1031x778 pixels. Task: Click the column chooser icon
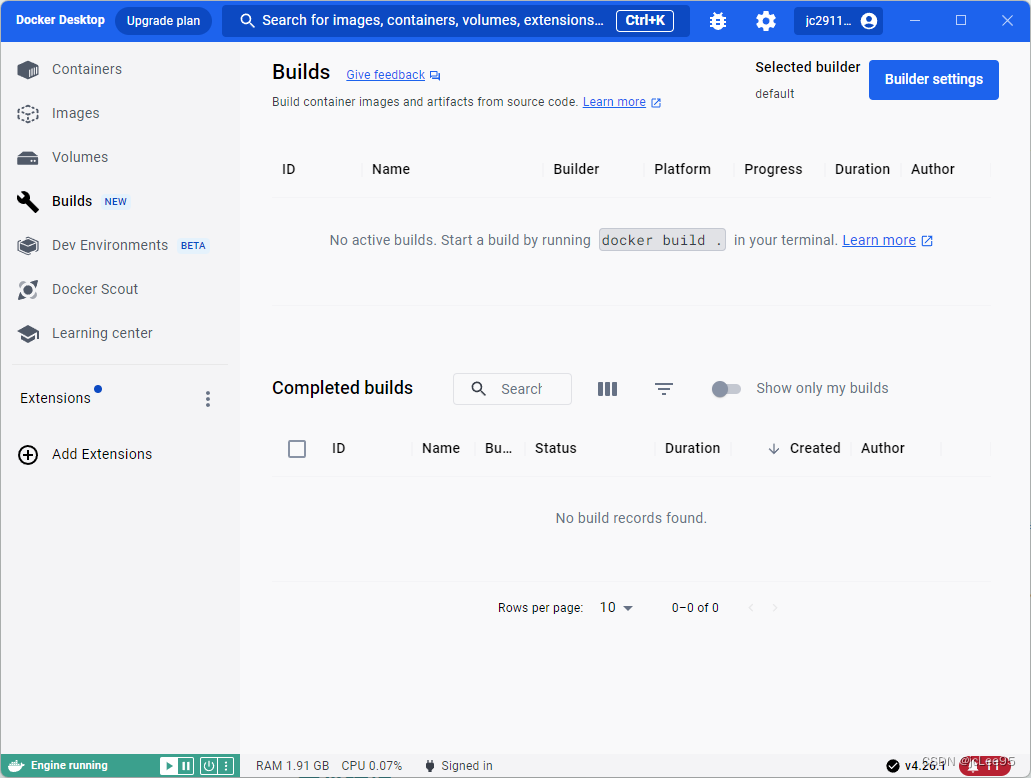point(608,389)
